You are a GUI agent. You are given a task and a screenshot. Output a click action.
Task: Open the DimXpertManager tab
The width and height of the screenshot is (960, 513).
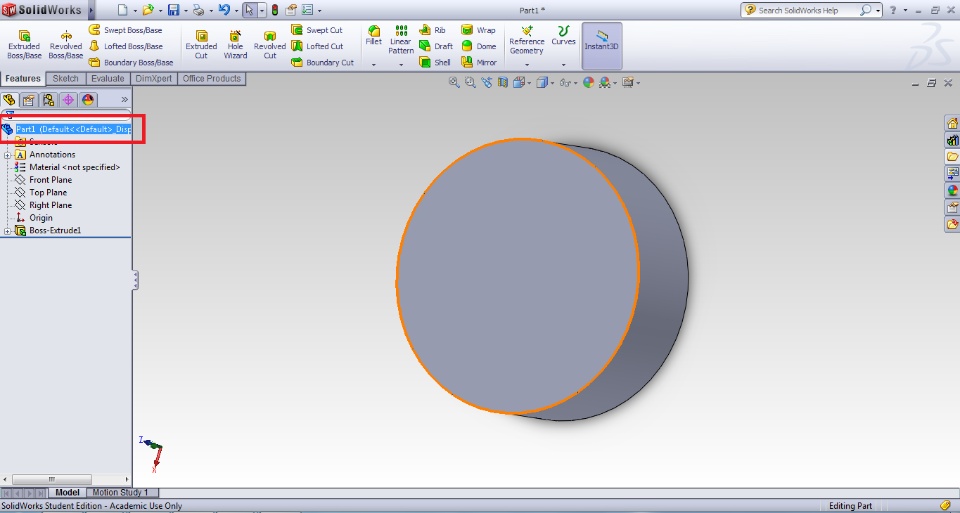click(68, 100)
